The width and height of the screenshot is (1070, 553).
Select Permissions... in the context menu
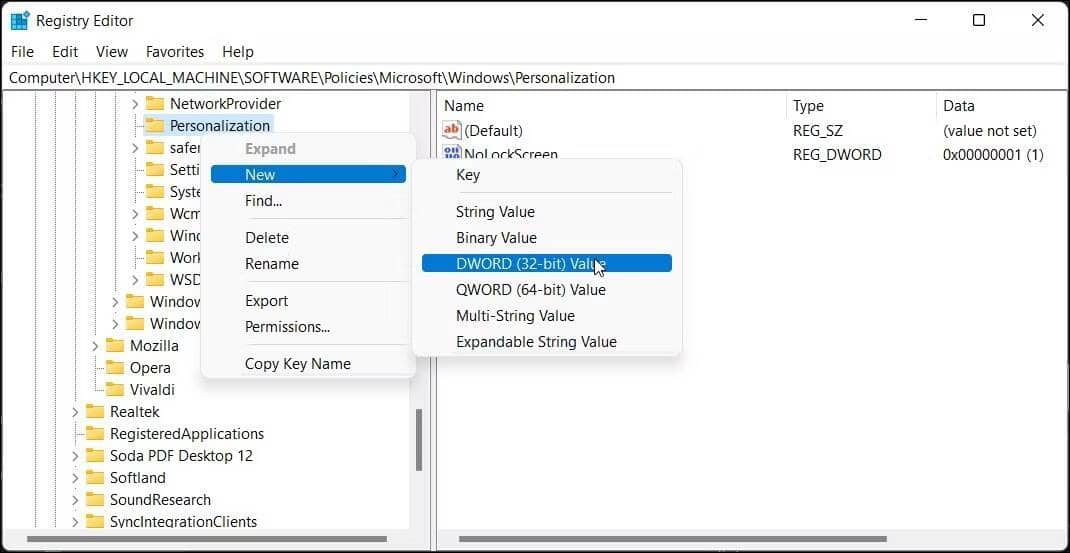click(x=308, y=326)
